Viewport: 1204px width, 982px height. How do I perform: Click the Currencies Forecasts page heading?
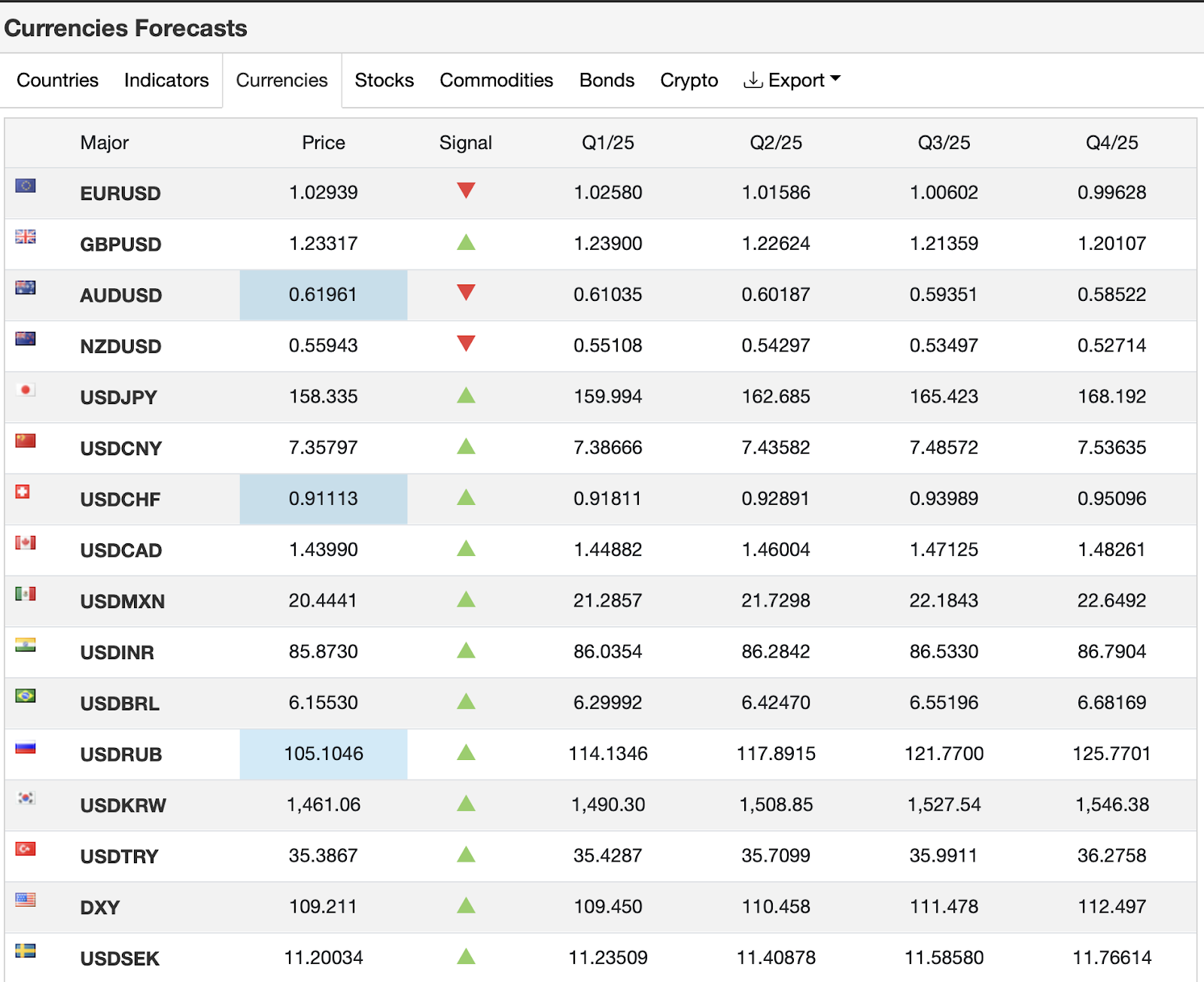[126, 29]
